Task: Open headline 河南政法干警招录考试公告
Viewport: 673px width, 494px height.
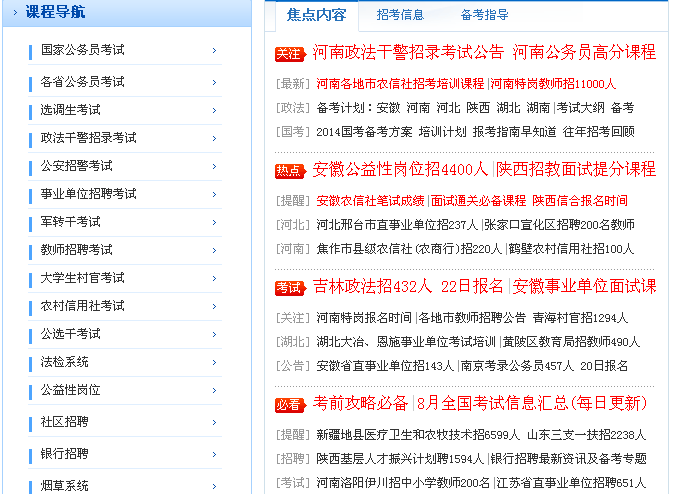Action: click(408, 52)
